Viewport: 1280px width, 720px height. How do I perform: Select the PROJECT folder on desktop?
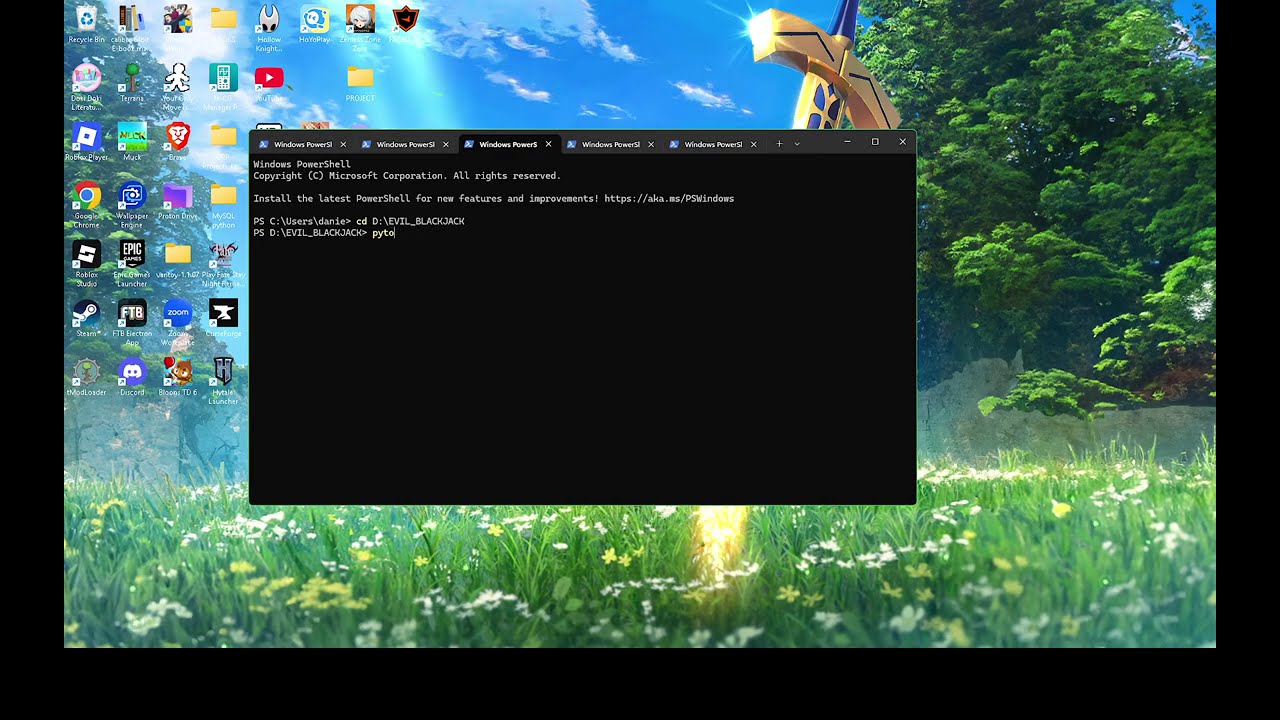(360, 83)
